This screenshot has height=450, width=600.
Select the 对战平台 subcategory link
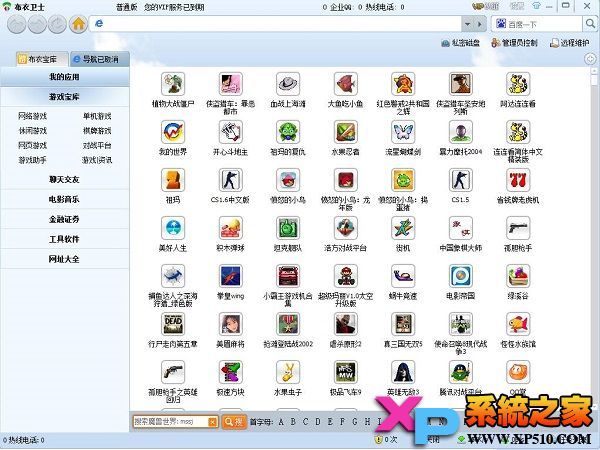97,145
